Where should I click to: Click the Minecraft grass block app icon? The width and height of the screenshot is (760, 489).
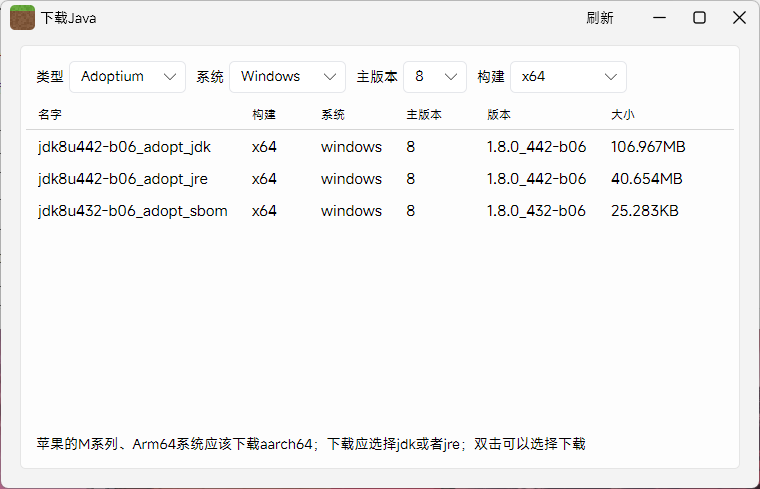coord(22,18)
